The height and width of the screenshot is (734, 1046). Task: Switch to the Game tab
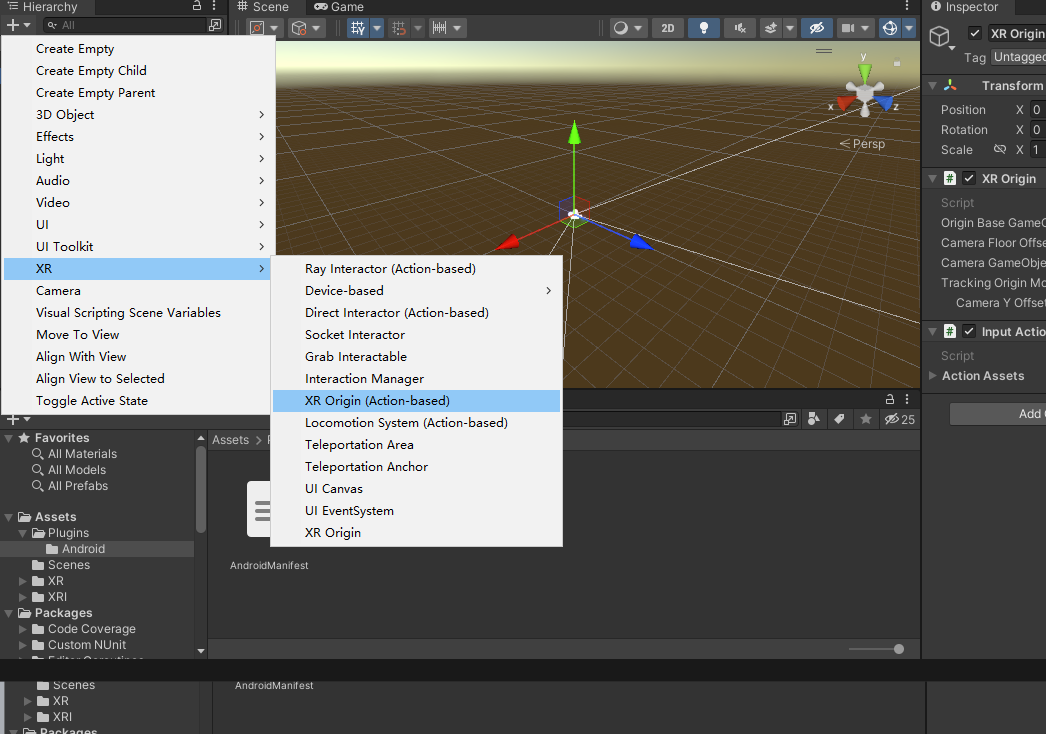pos(339,7)
